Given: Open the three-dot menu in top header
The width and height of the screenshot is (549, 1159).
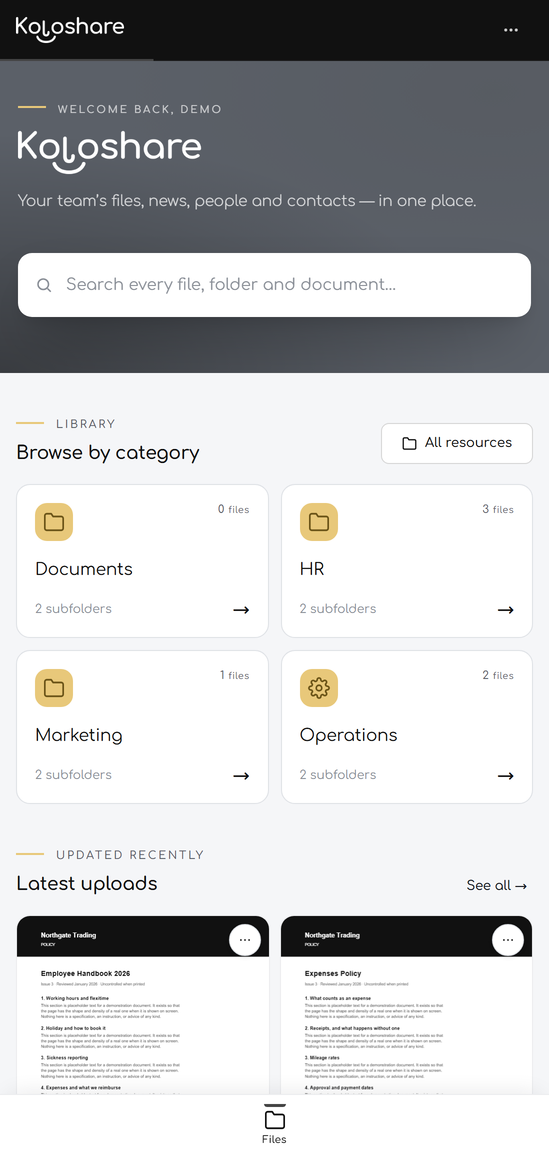Looking at the screenshot, I should [x=511, y=30].
